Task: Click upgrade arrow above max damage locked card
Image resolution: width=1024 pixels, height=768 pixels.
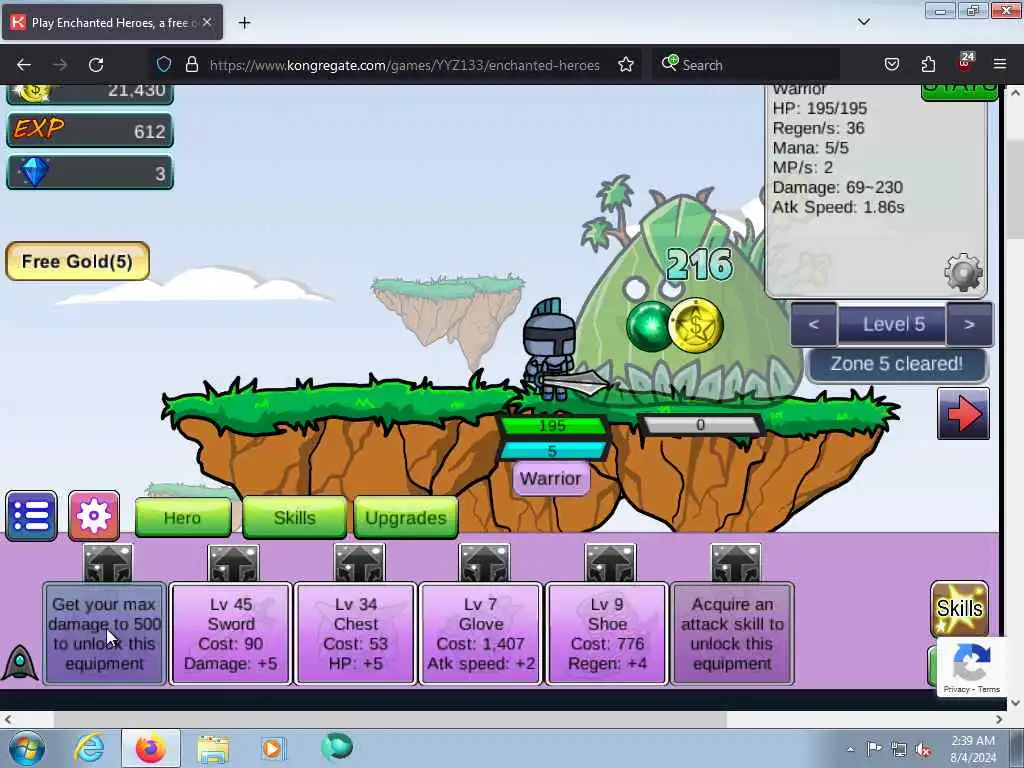Action: pos(108,563)
